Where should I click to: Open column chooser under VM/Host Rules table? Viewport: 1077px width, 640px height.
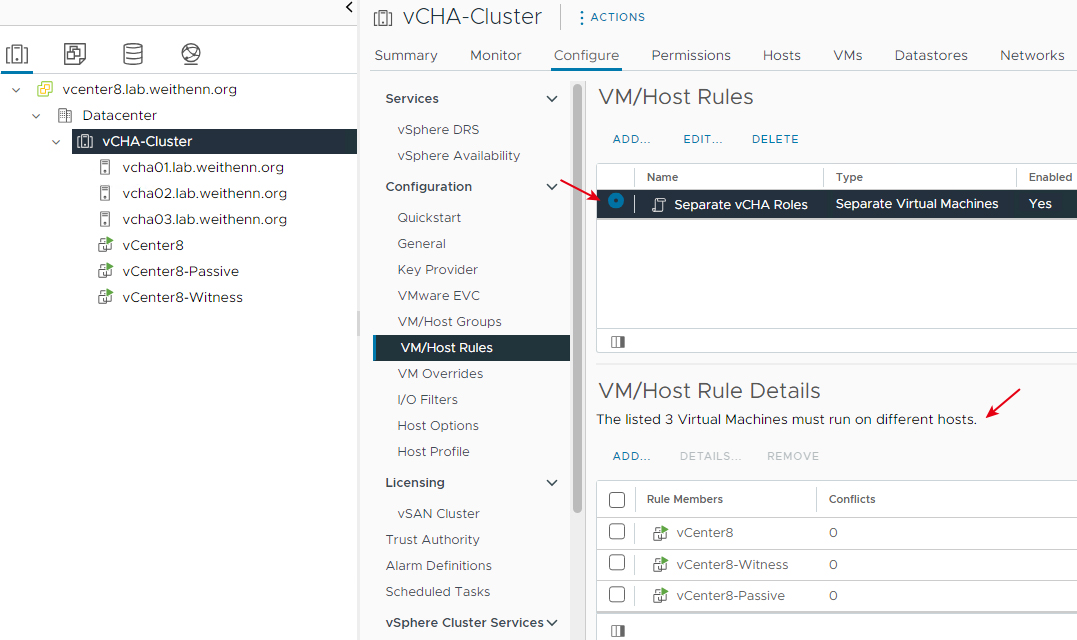point(617,341)
